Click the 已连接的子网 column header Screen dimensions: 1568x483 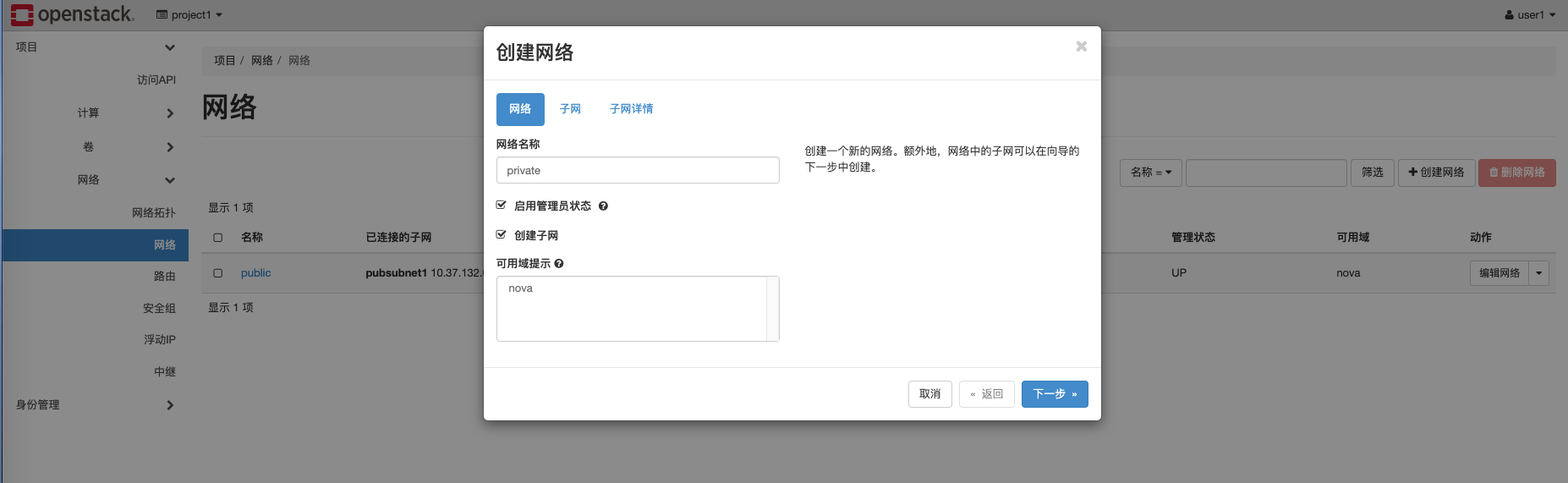point(398,238)
